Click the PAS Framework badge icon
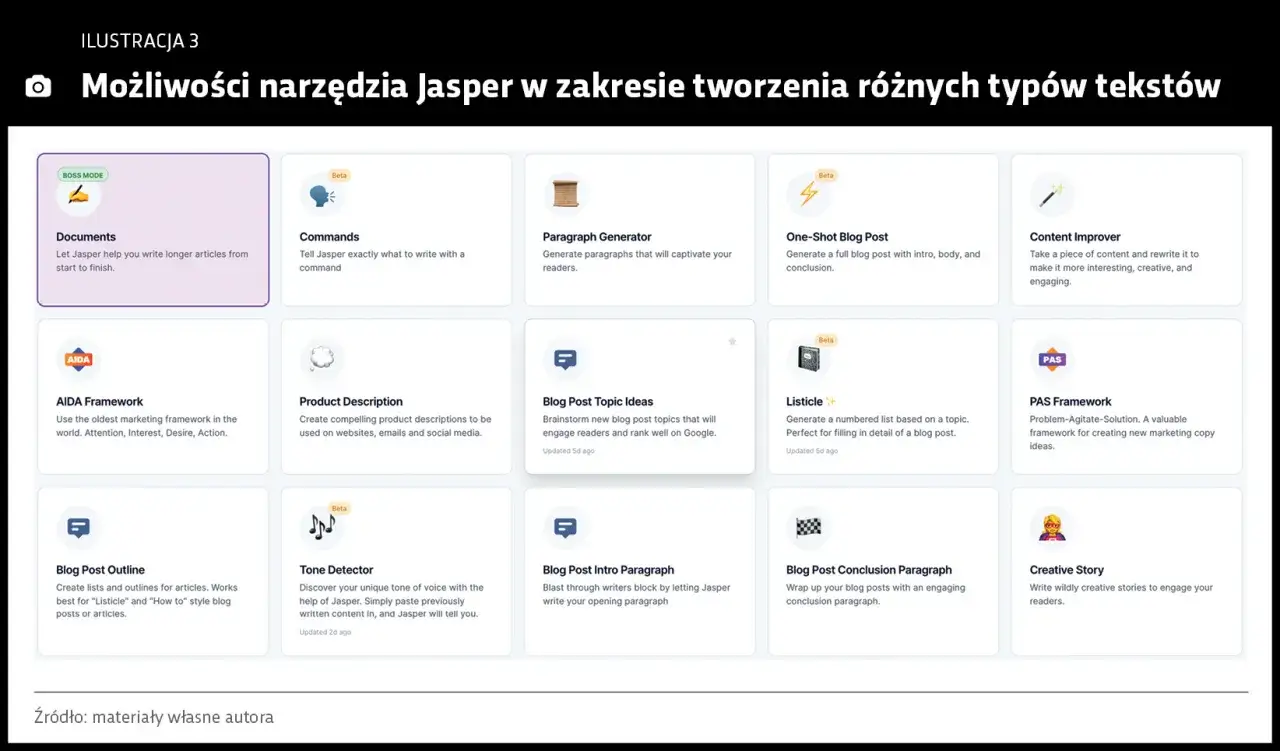This screenshot has width=1280, height=751. [1052, 359]
